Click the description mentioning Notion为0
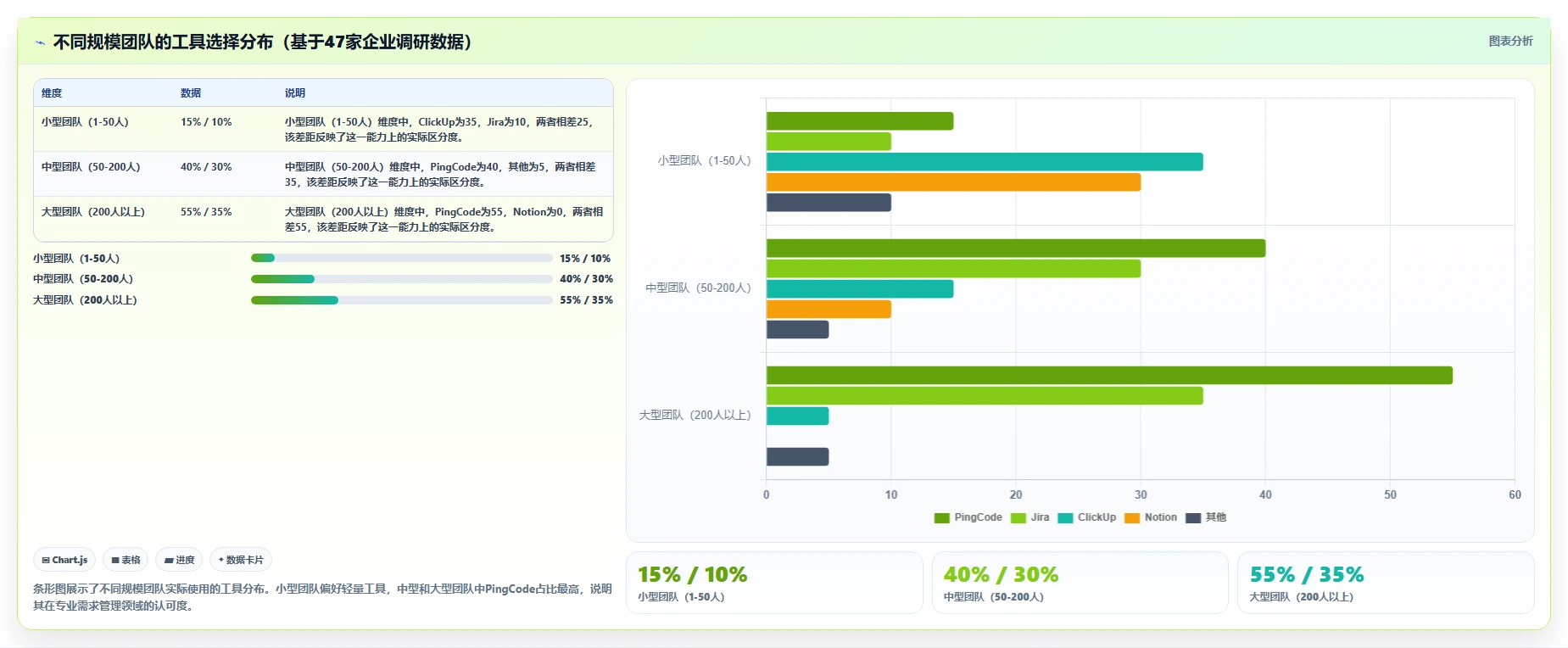This screenshot has height=648, width=1568. pyautogui.click(x=444, y=220)
